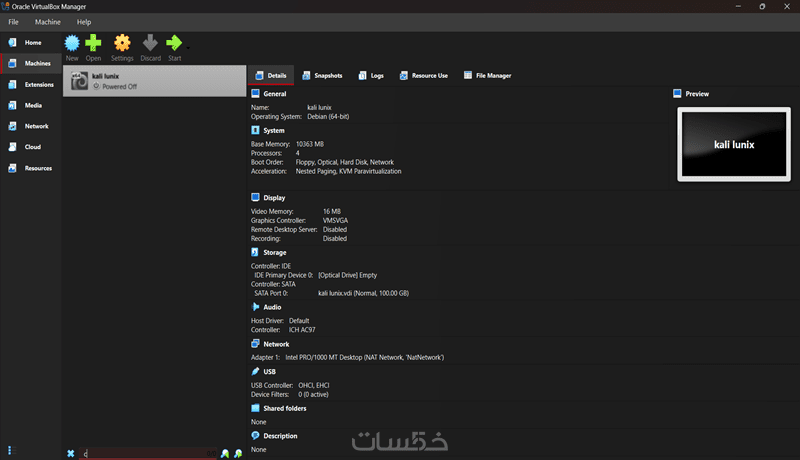Select Machines in the sidebar

(31, 63)
